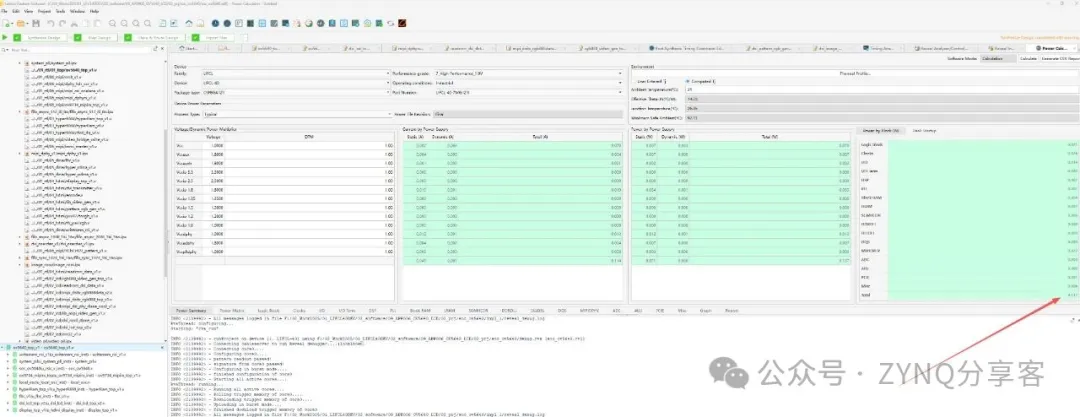1080x417 pixels.
Task: Open the Project menu
Action: [45, 12]
